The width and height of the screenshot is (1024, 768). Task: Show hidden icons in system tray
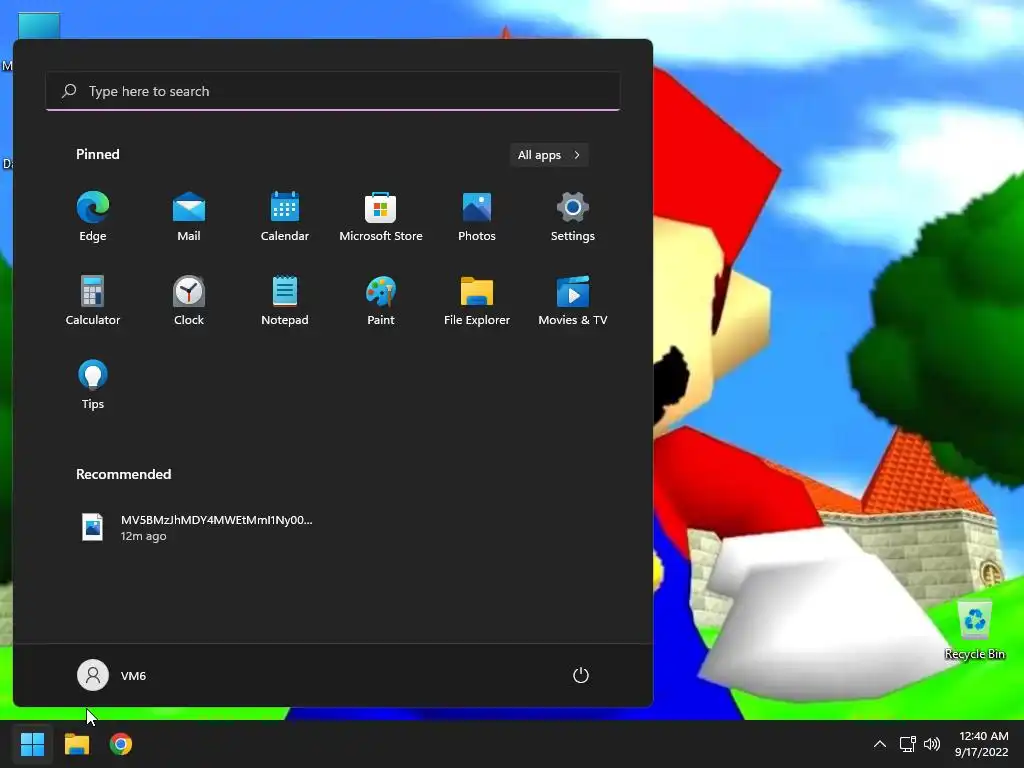pyautogui.click(x=880, y=744)
